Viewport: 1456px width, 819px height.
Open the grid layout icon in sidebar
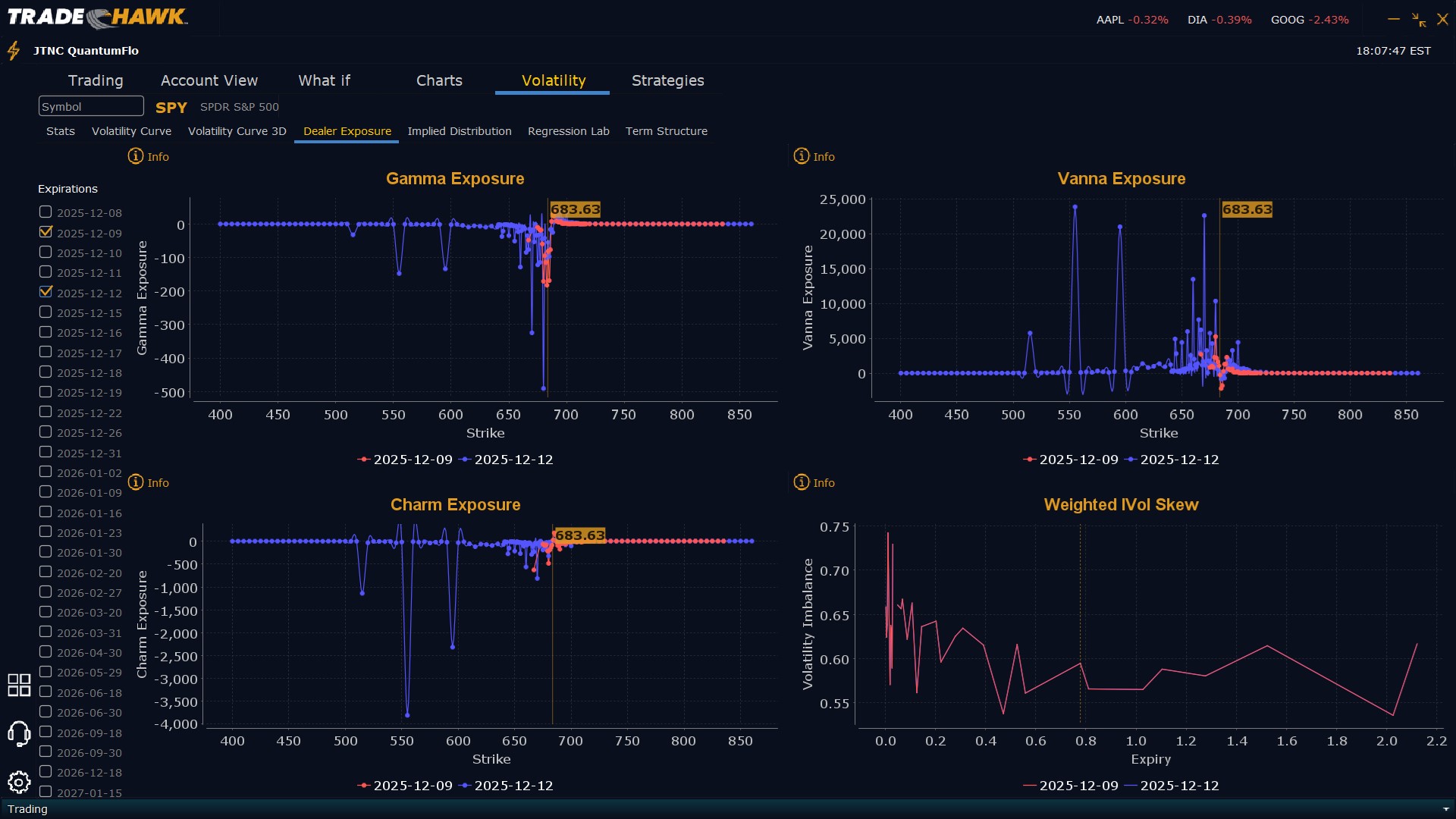[x=19, y=685]
